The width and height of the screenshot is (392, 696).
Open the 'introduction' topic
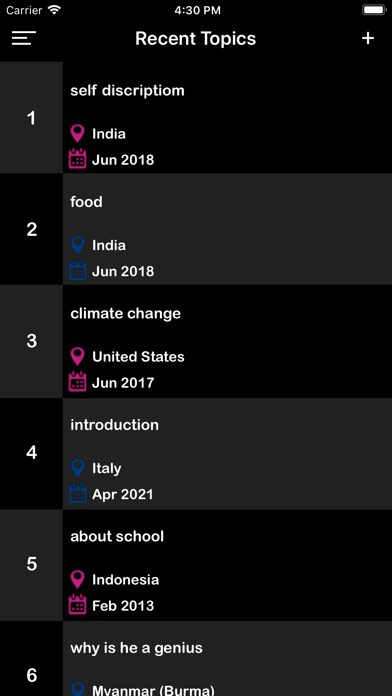227,454
